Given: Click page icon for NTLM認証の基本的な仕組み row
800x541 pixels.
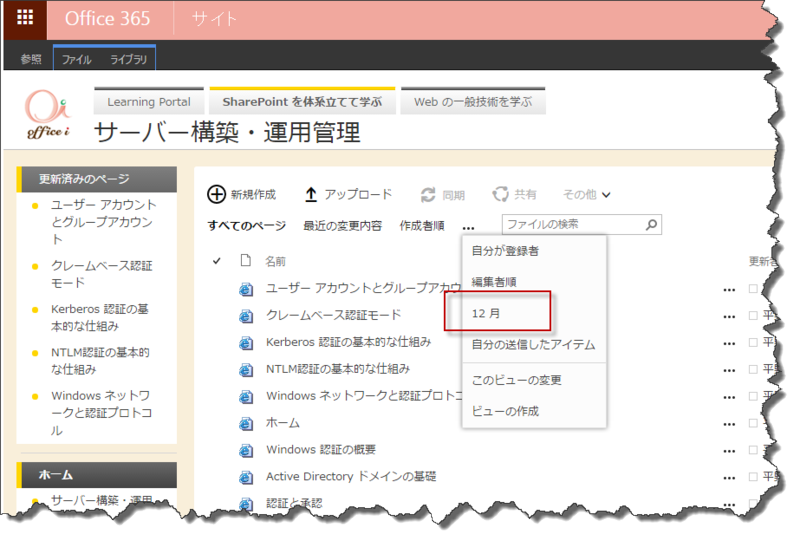Looking at the screenshot, I should pyautogui.click(x=246, y=370).
